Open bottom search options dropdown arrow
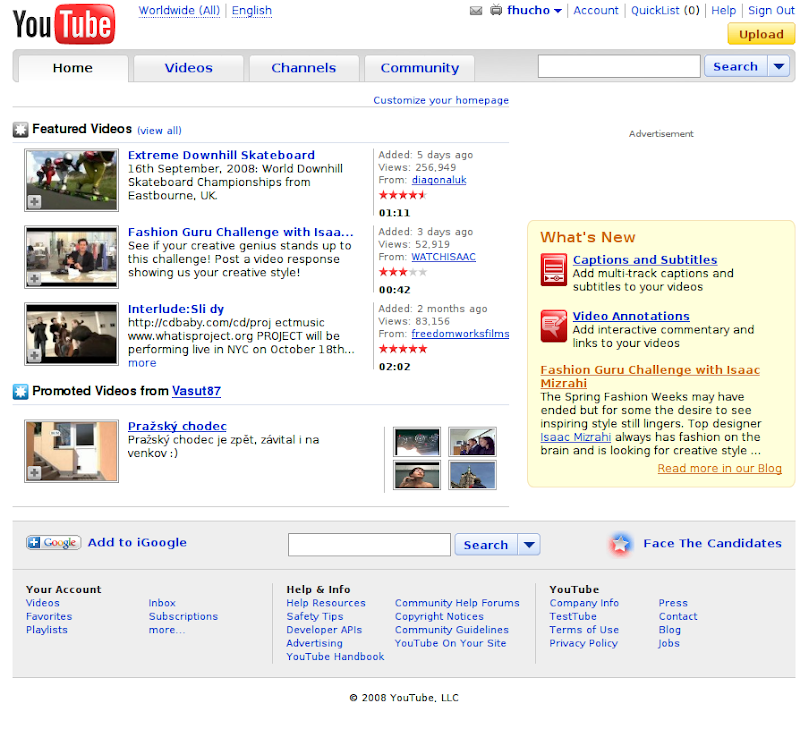Image resolution: width=800 pixels, height=729 pixels. point(529,545)
